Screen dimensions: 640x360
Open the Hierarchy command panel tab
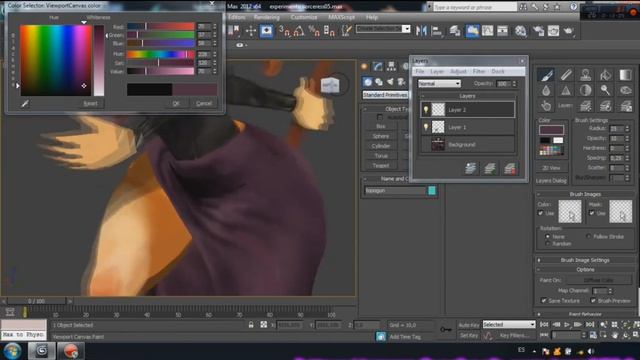pos(391,67)
